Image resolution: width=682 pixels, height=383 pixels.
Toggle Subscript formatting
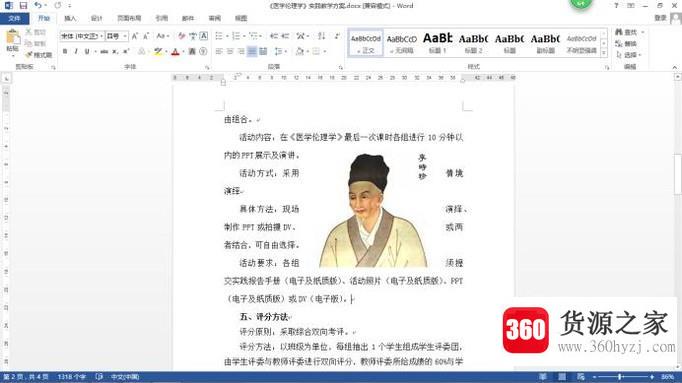(x=115, y=52)
